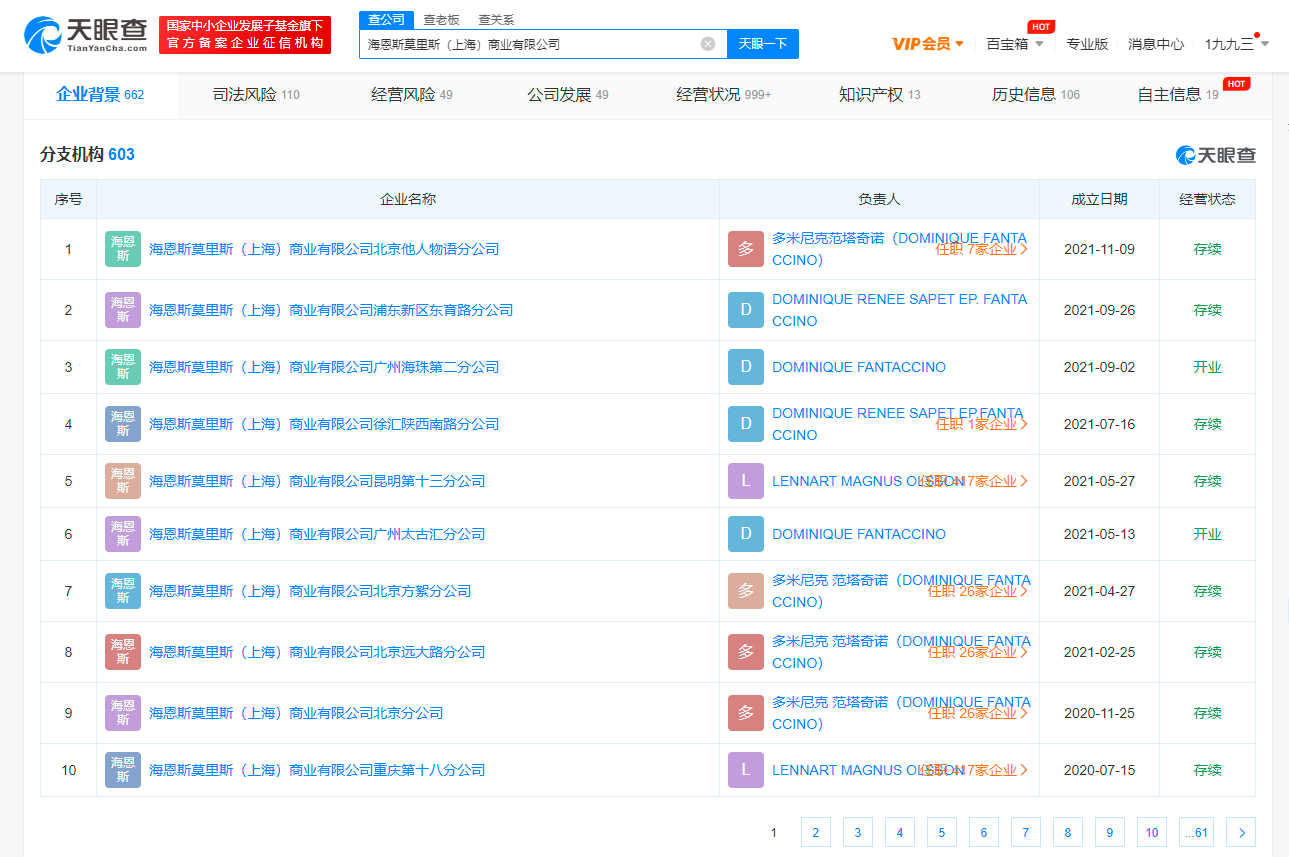The height and width of the screenshot is (857, 1289).
Task: Expand the 百宝箱 dropdown
Action: (x=1013, y=44)
